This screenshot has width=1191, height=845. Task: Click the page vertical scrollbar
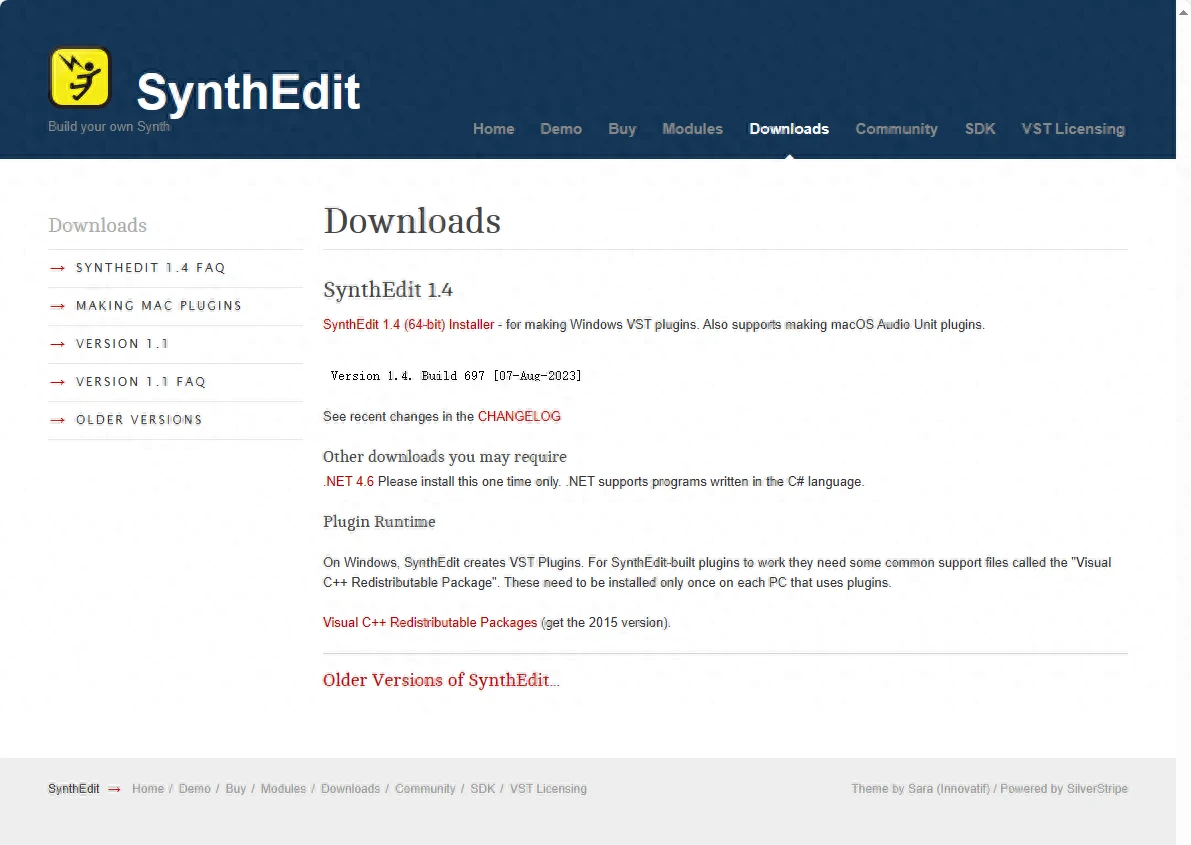tap(1183, 422)
